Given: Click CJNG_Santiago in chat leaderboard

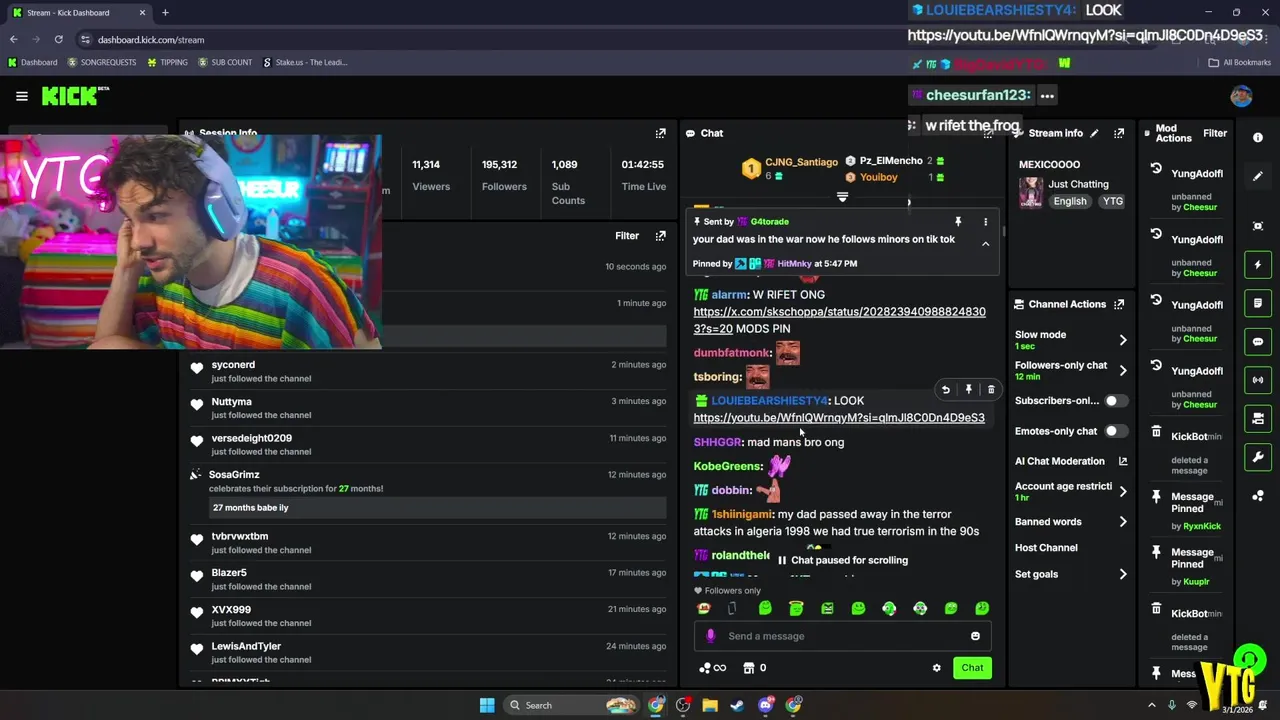Looking at the screenshot, I should pyautogui.click(x=801, y=161).
